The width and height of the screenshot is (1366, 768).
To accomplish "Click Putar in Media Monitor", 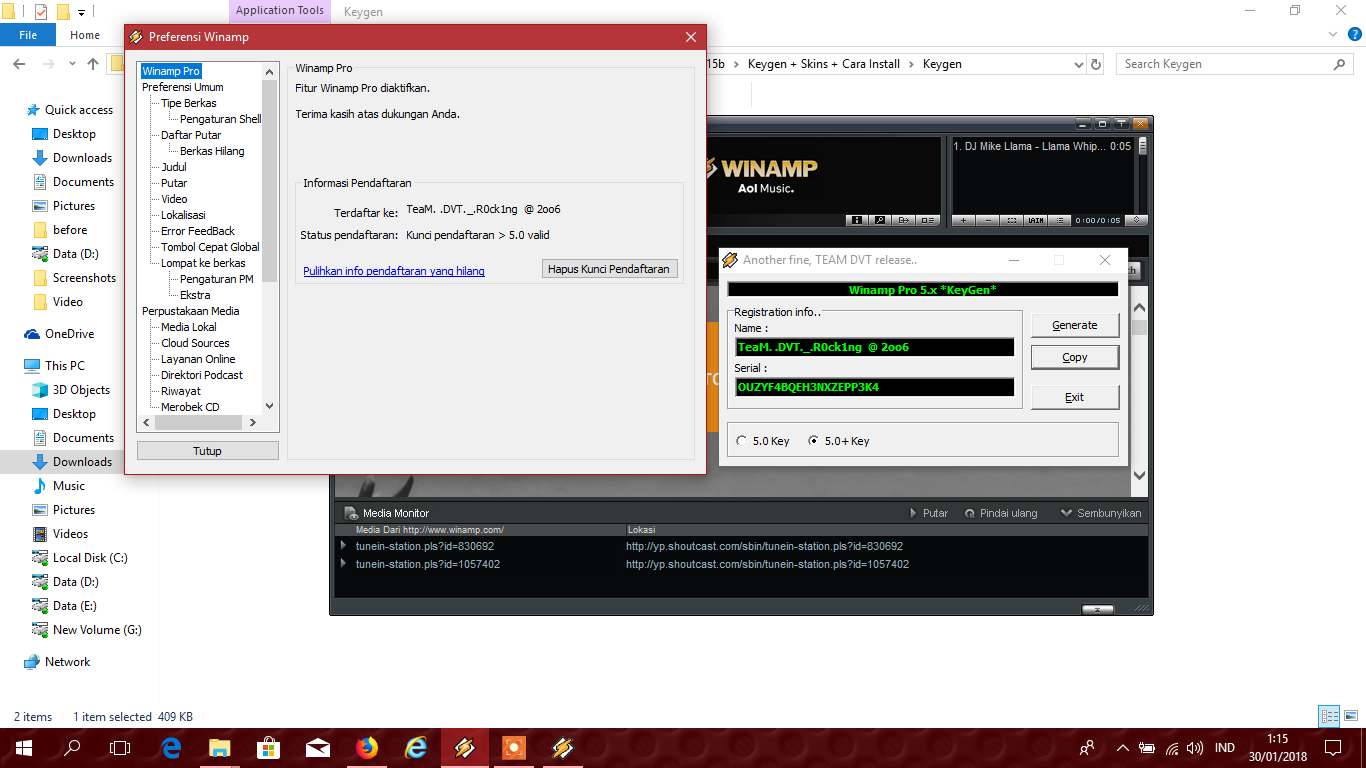I will [x=928, y=513].
